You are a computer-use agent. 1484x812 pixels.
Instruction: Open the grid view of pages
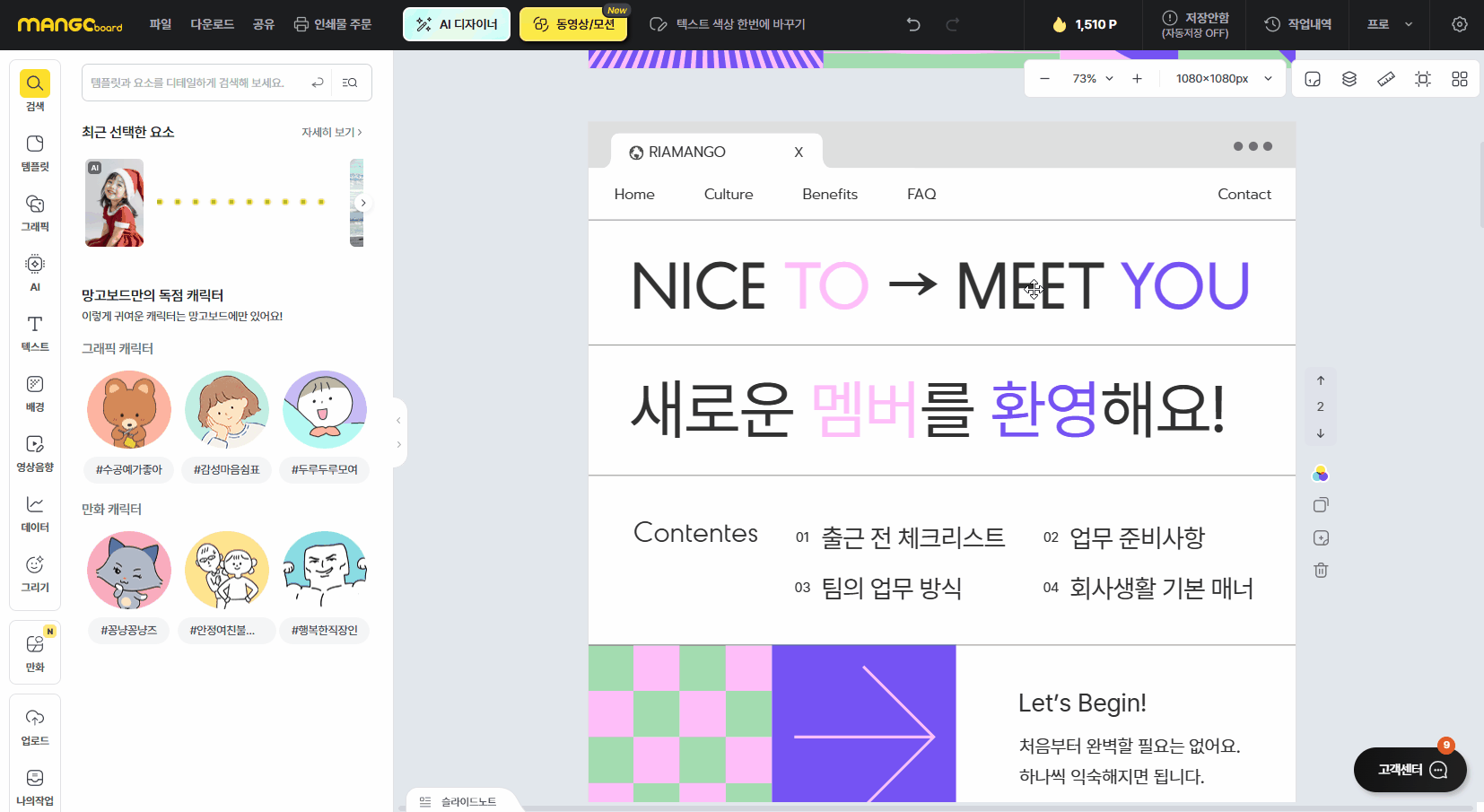click(x=1460, y=79)
